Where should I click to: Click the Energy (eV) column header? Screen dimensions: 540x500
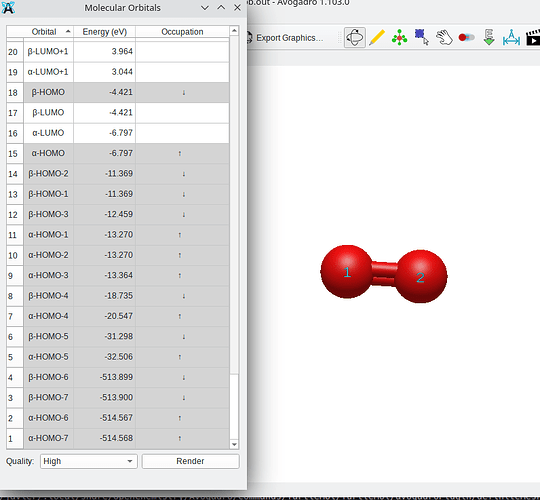105,32
